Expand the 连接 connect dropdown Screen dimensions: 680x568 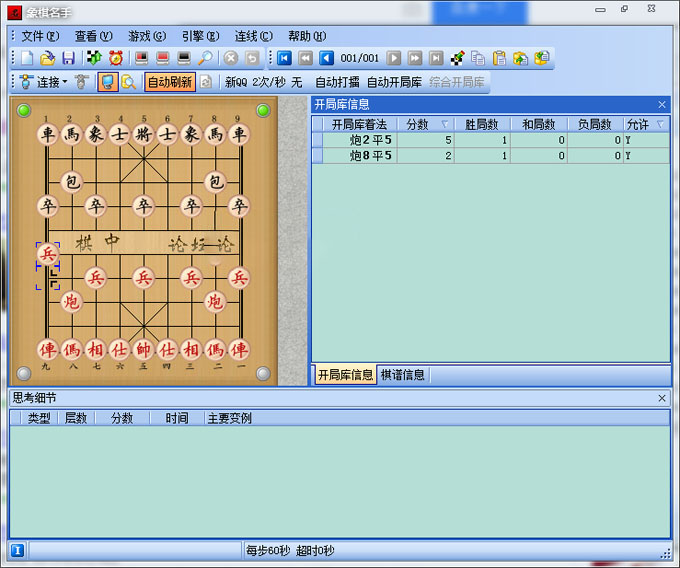65,82
